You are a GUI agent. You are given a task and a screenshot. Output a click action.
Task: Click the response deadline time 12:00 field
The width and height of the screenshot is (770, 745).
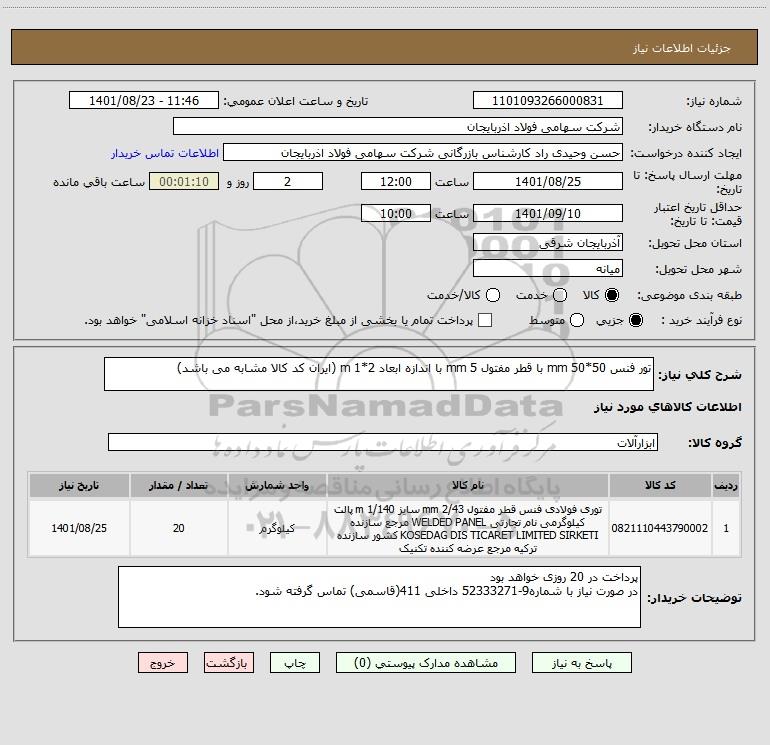(x=396, y=181)
